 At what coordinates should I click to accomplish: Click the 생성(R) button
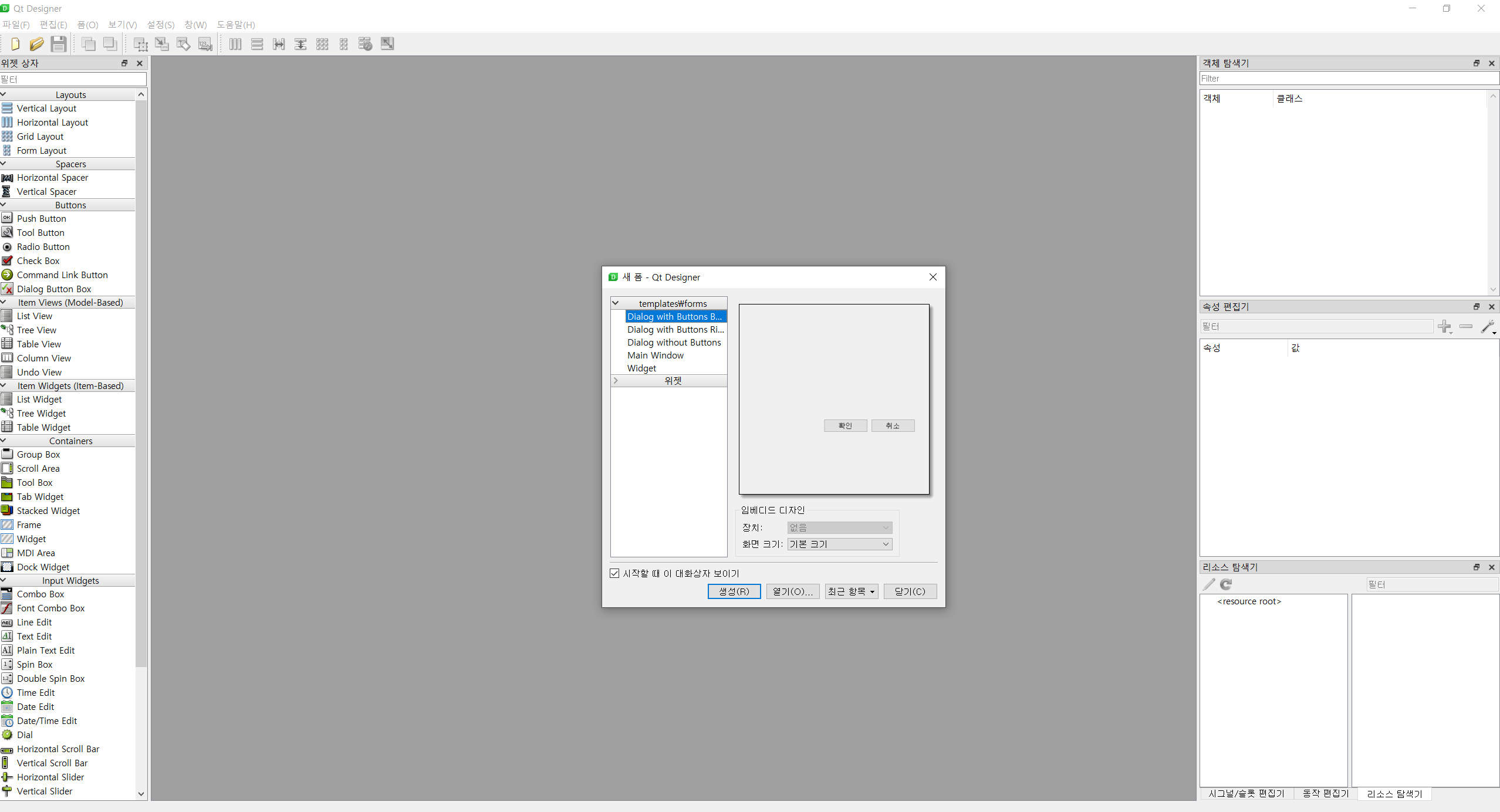[734, 591]
